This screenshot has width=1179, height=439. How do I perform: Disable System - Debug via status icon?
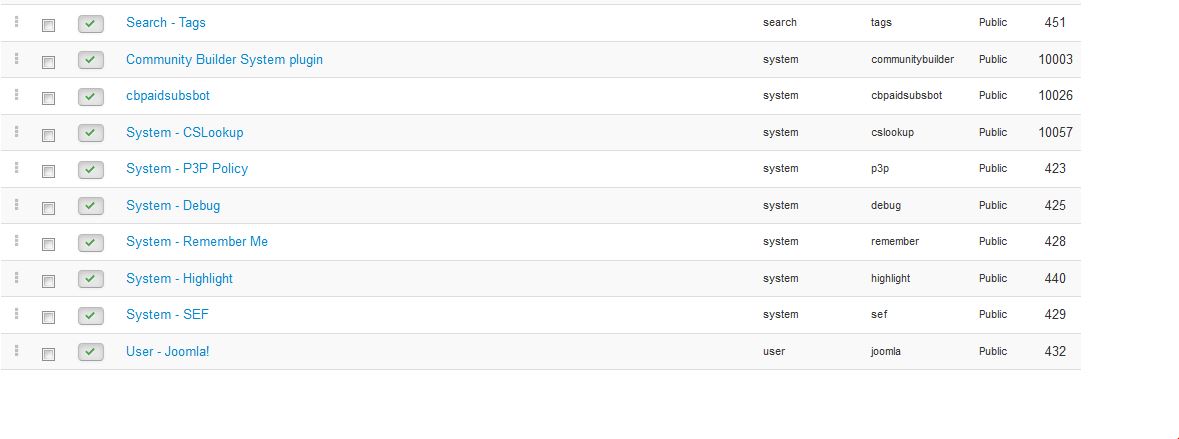(x=90, y=206)
